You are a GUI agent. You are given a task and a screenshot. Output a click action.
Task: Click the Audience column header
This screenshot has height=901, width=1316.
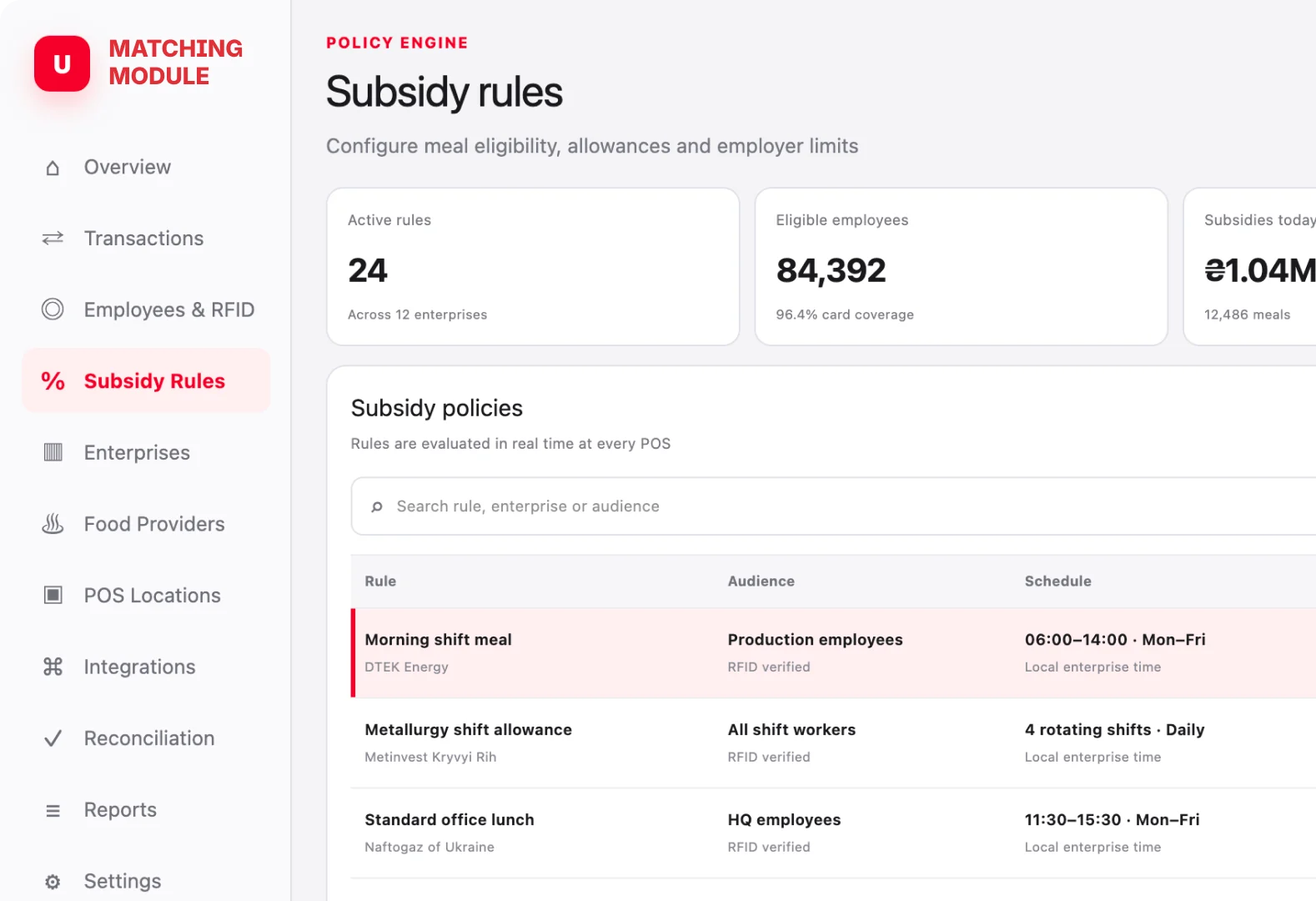point(761,581)
